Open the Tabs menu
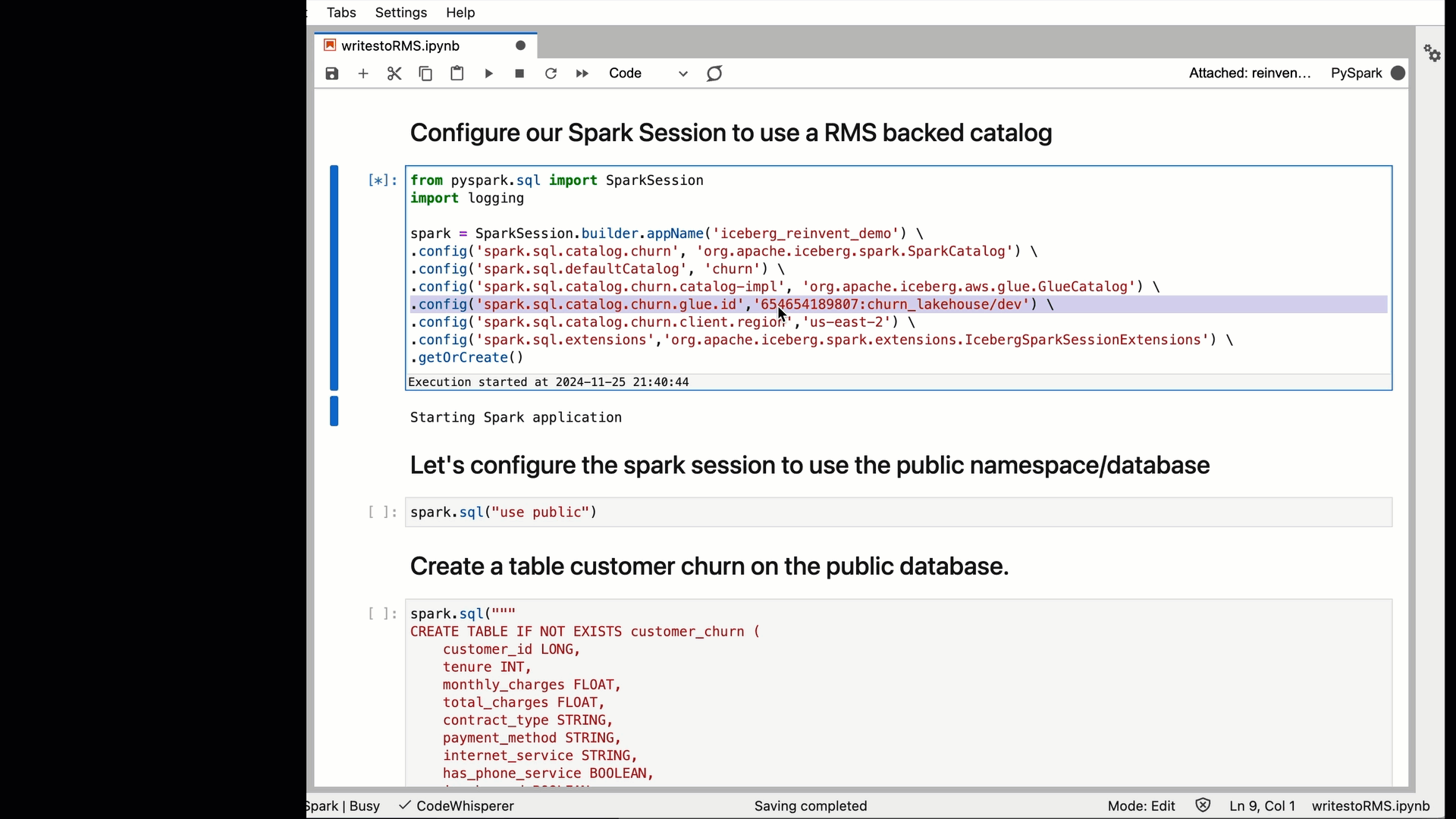Screen dimensions: 1456x819 341,12
